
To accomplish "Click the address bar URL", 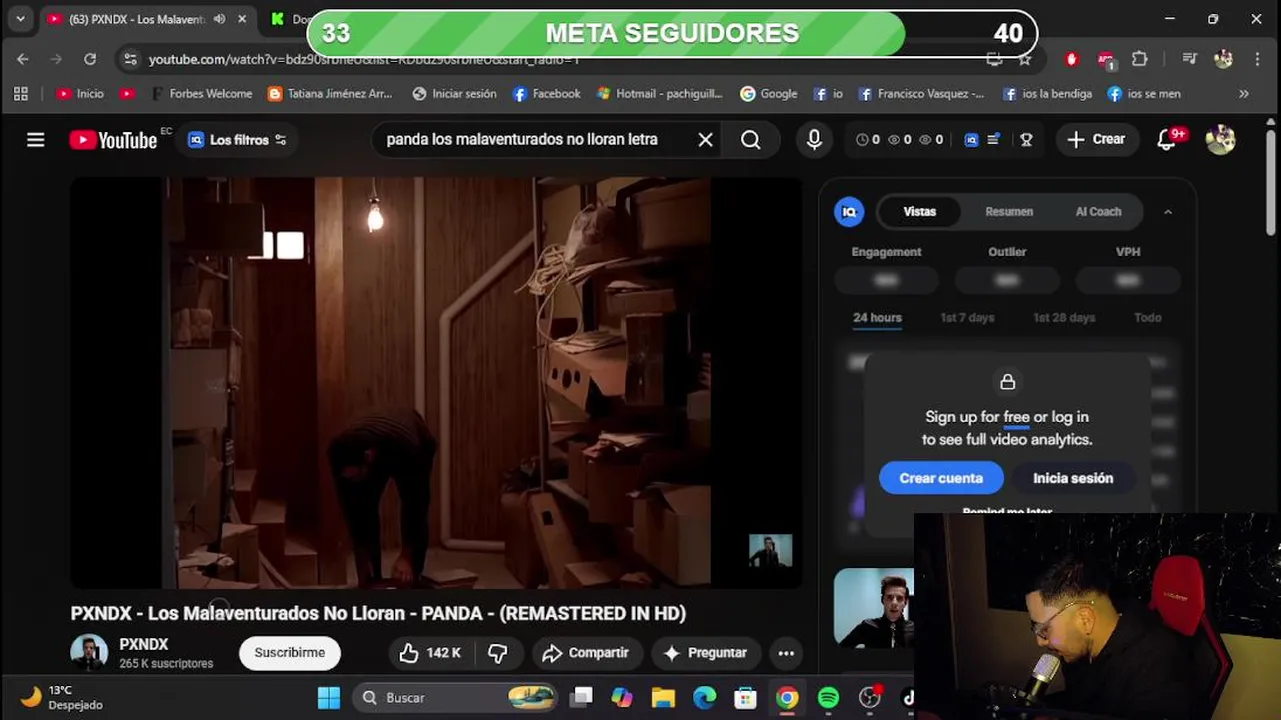I will (x=364, y=60).
